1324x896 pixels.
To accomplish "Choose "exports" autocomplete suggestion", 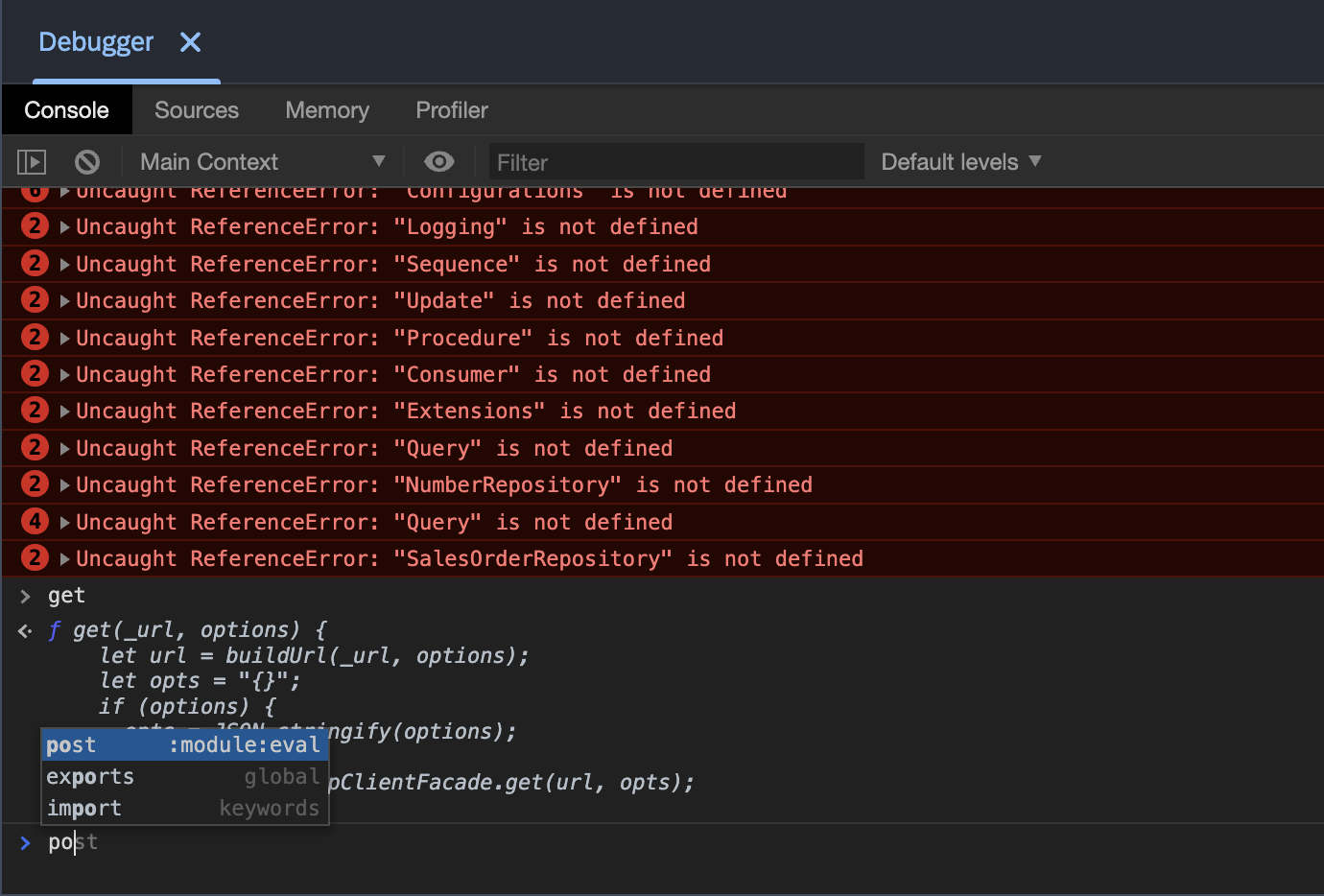I will [x=184, y=777].
